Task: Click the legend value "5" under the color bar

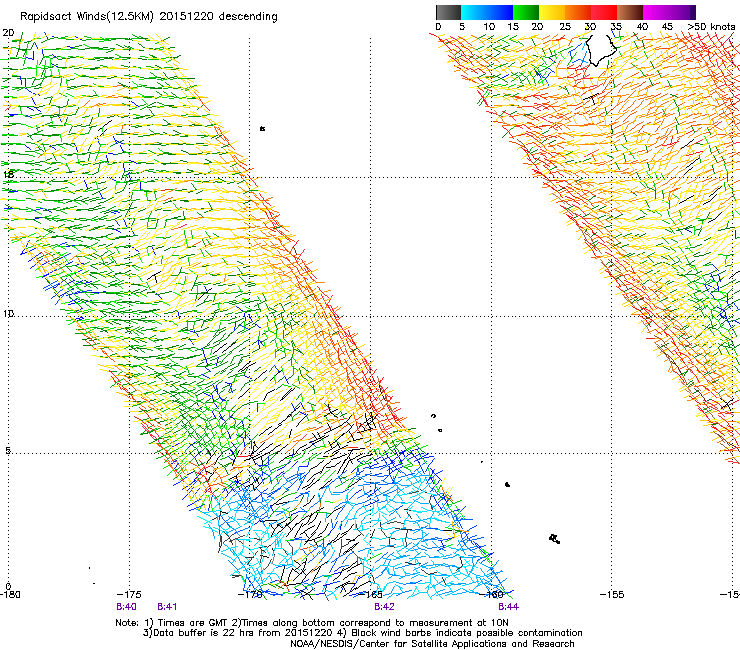Action: pos(462,27)
